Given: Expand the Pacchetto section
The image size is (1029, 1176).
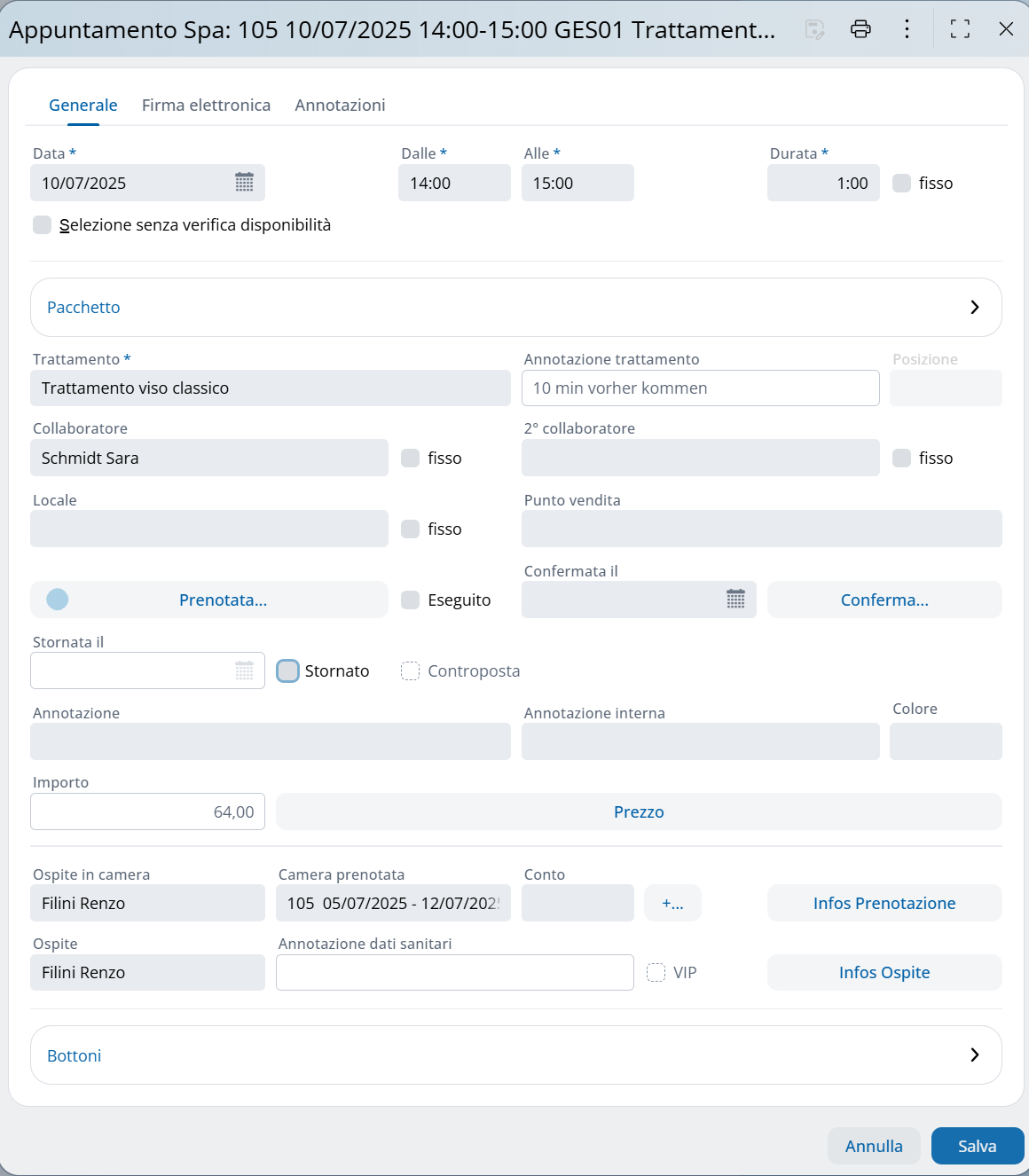Looking at the screenshot, I should 515,308.
